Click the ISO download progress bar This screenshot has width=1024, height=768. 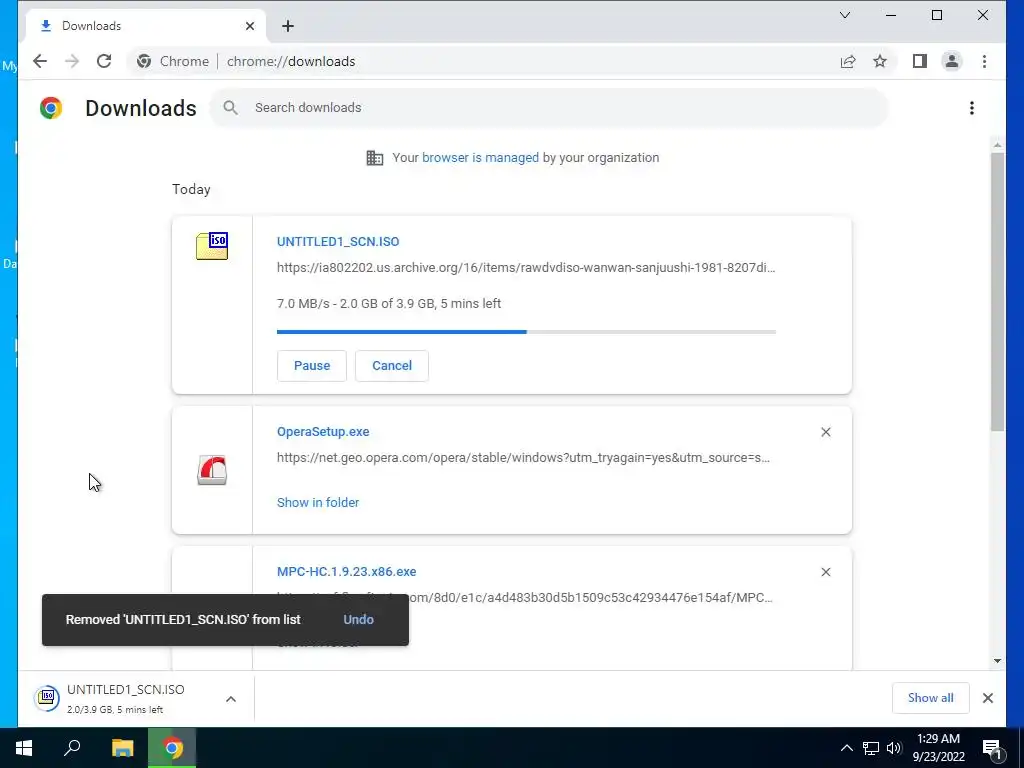coord(526,332)
